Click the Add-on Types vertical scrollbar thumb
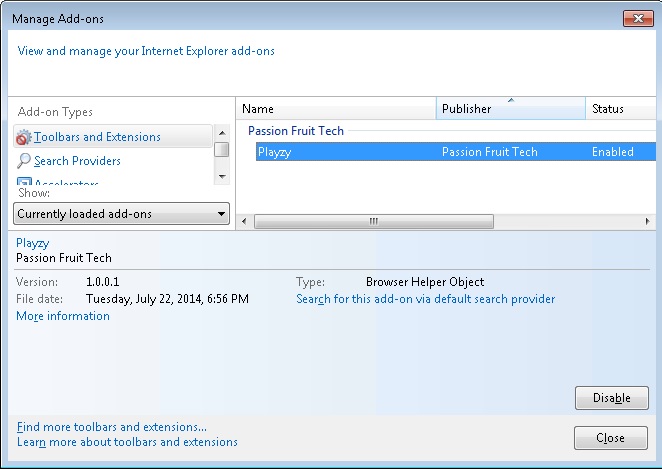Screen dimensions: 662x469 (221, 149)
